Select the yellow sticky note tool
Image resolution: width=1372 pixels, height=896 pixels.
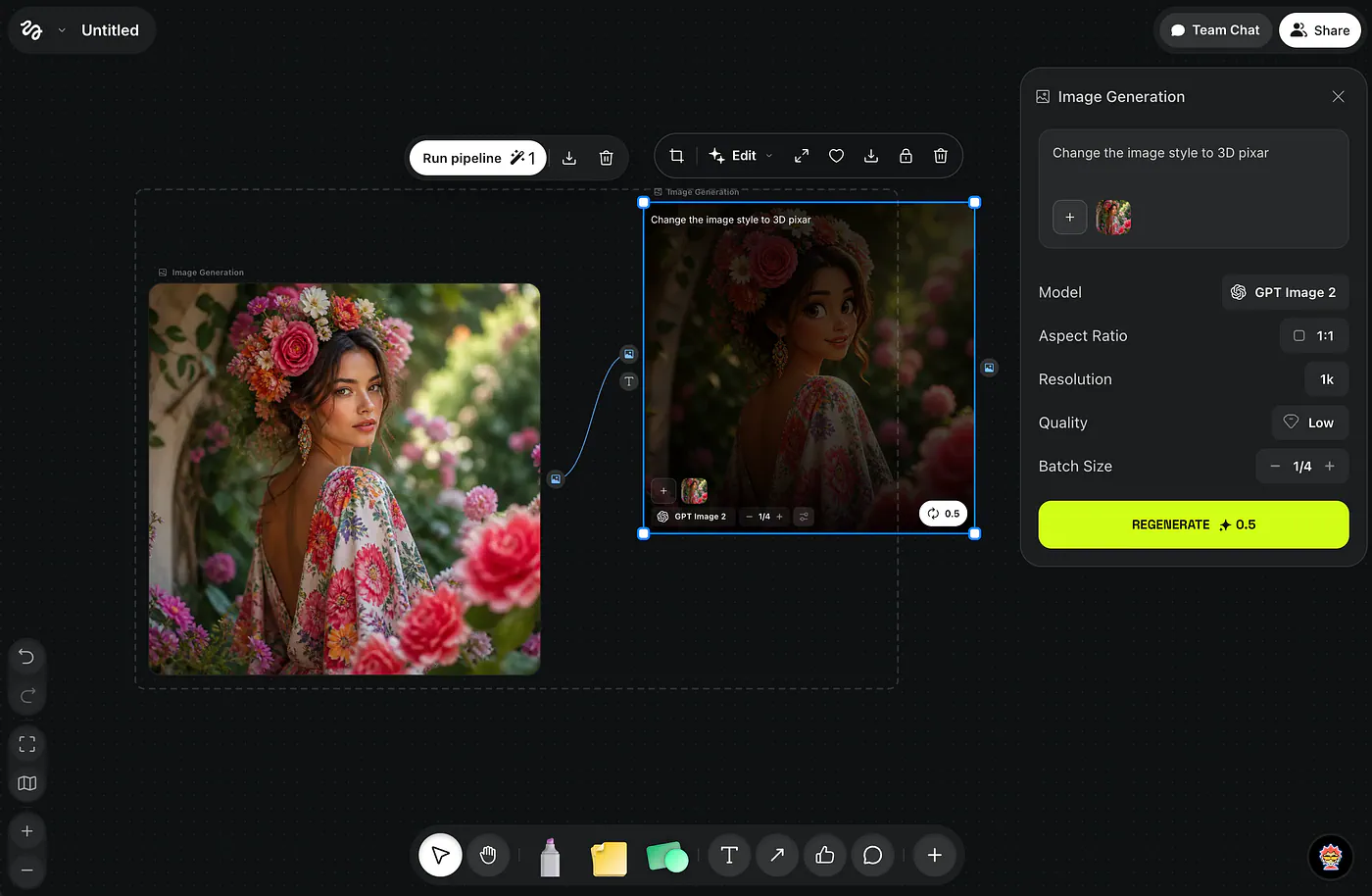click(609, 858)
